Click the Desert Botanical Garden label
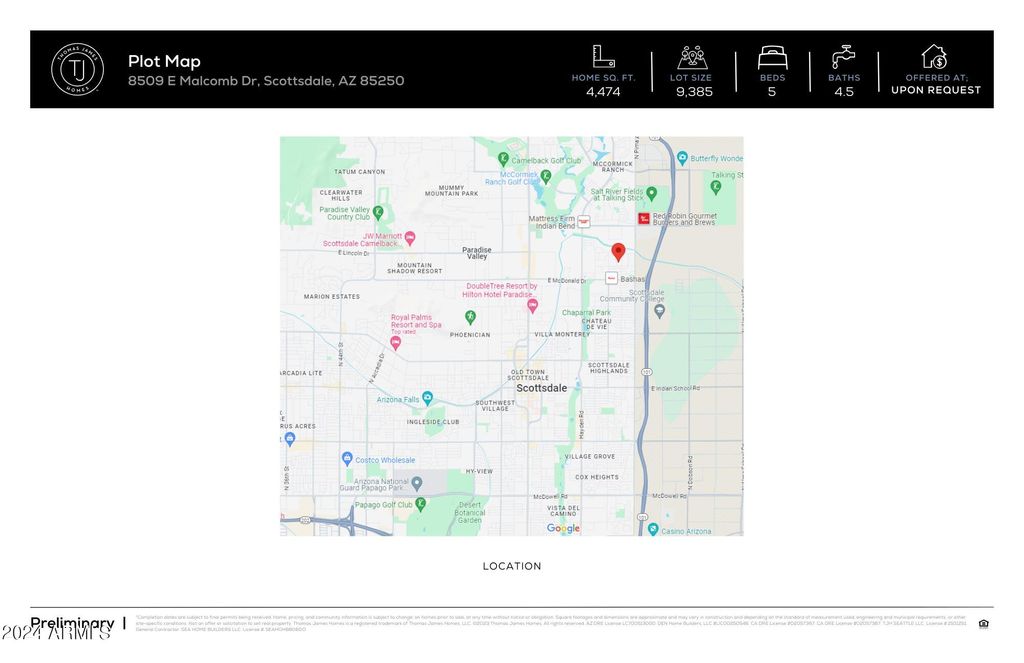 click(470, 513)
